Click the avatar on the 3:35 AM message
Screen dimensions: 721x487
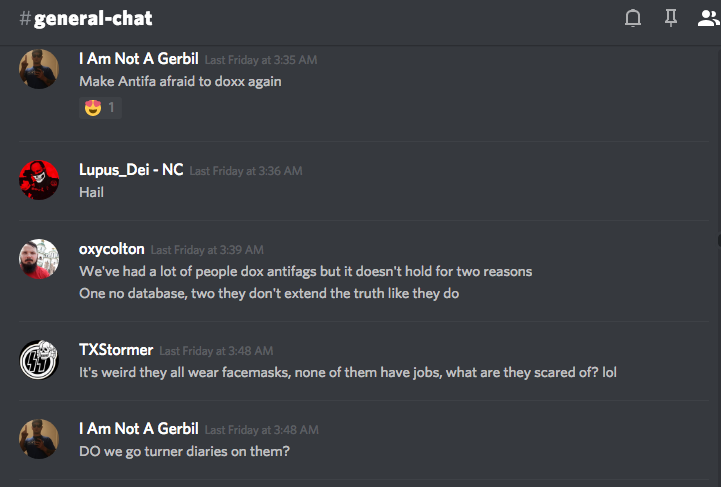coord(39,69)
